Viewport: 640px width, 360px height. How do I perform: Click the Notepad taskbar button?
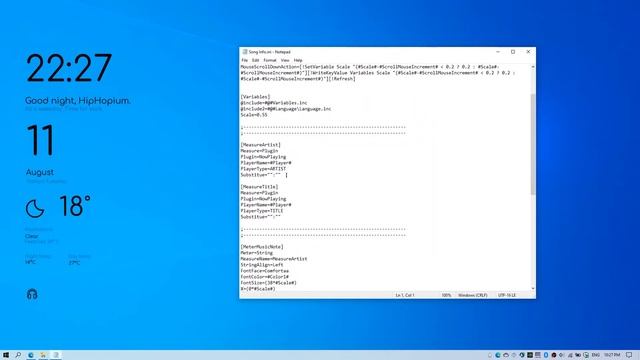56,355
